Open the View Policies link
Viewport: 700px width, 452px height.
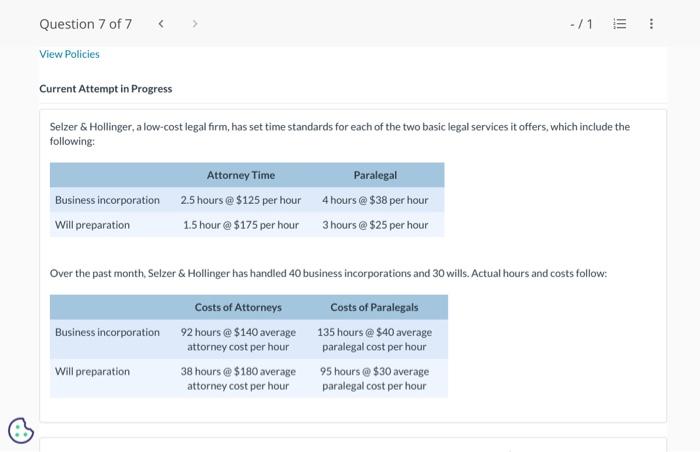coord(69,54)
